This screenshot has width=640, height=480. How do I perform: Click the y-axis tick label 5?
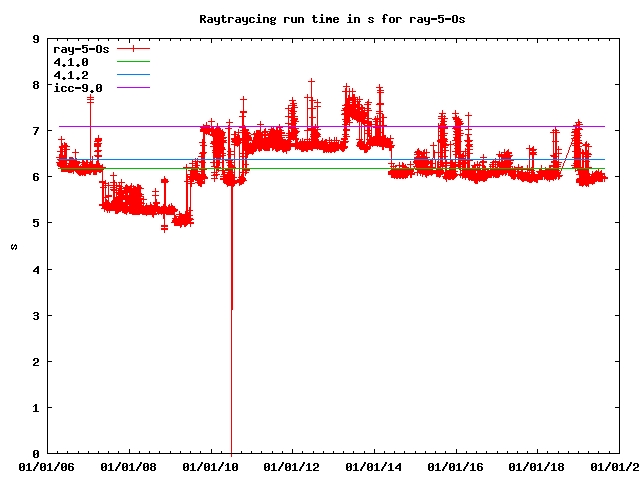[36, 223]
